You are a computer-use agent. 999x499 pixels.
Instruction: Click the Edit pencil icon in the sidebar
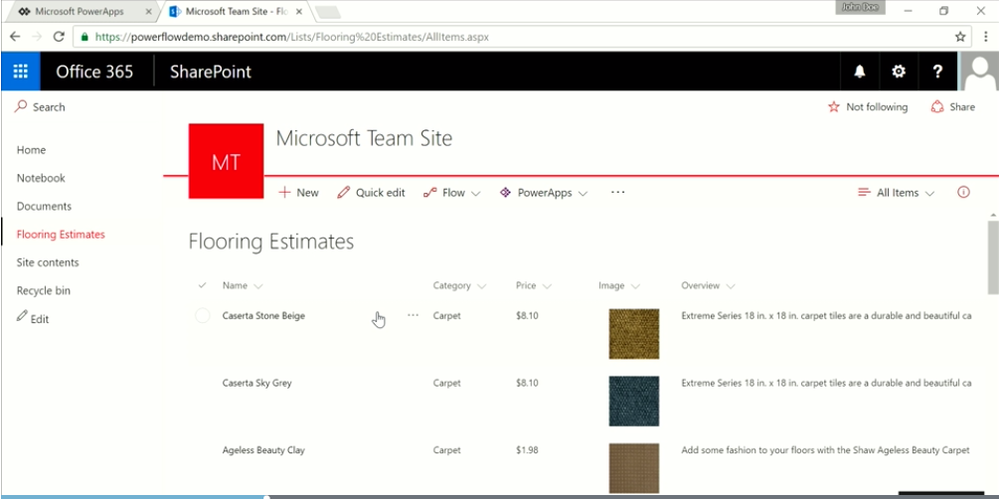coord(22,315)
